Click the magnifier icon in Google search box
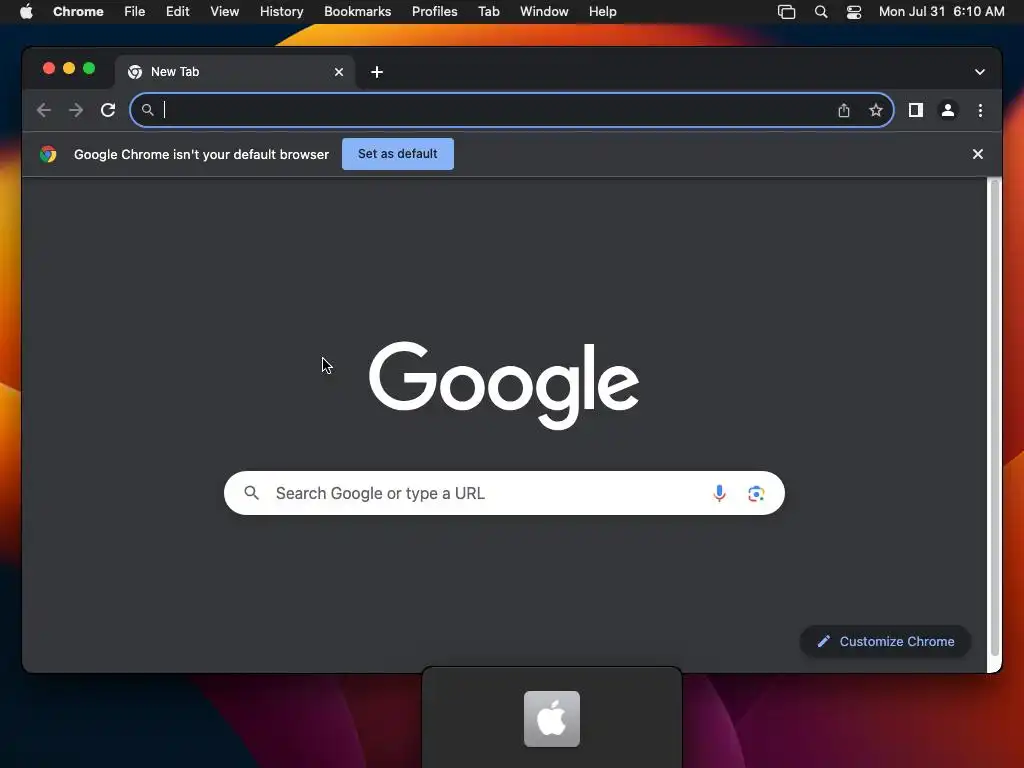This screenshot has width=1024, height=768. 251,492
